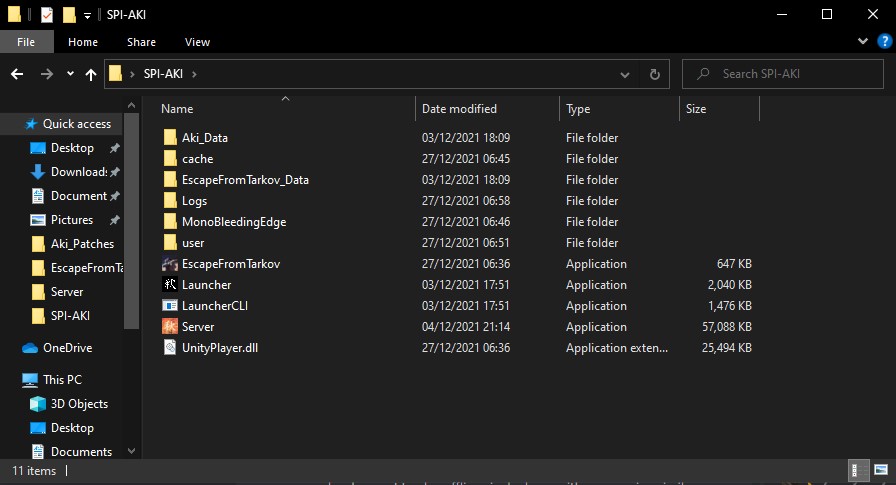The height and width of the screenshot is (485, 896).
Task: Open the View ribbon tab
Action: 197,42
